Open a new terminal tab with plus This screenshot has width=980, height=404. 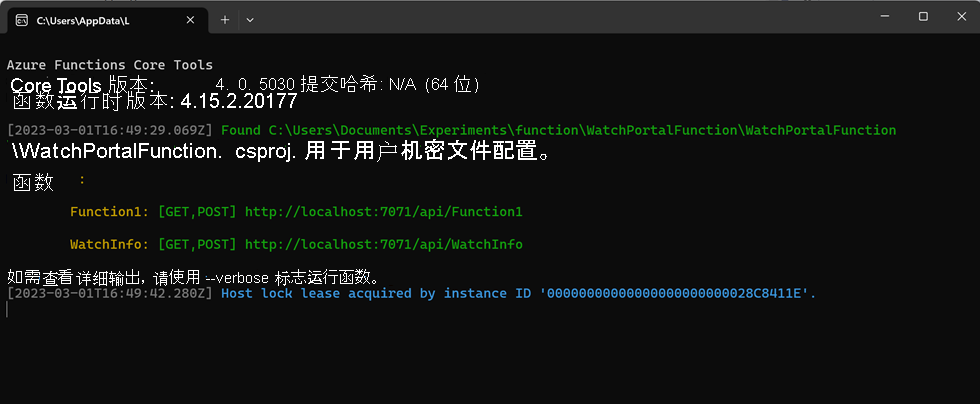click(x=225, y=19)
